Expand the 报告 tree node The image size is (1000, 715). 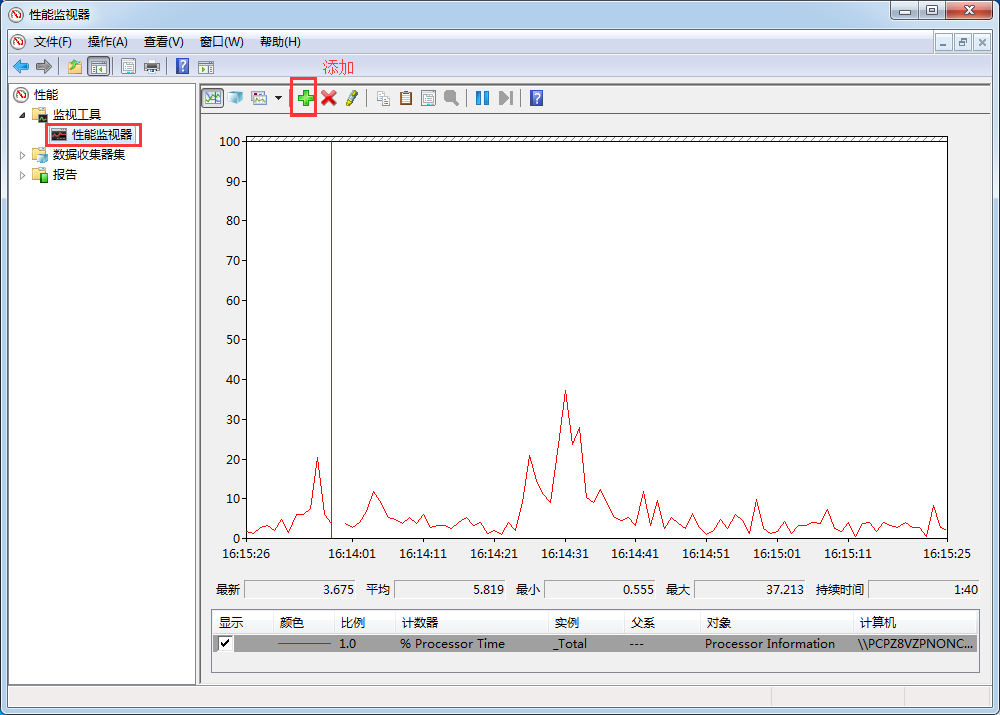click(x=23, y=175)
